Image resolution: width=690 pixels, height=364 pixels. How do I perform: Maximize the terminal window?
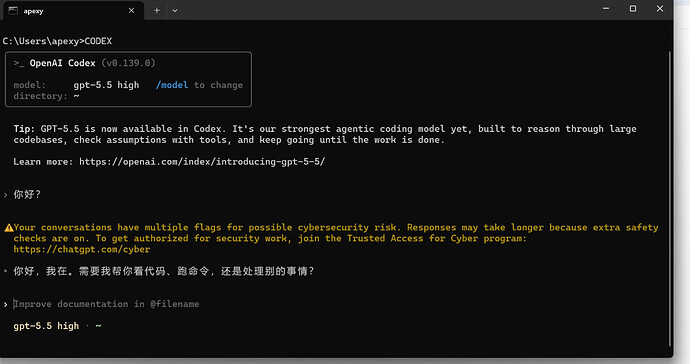coord(633,9)
